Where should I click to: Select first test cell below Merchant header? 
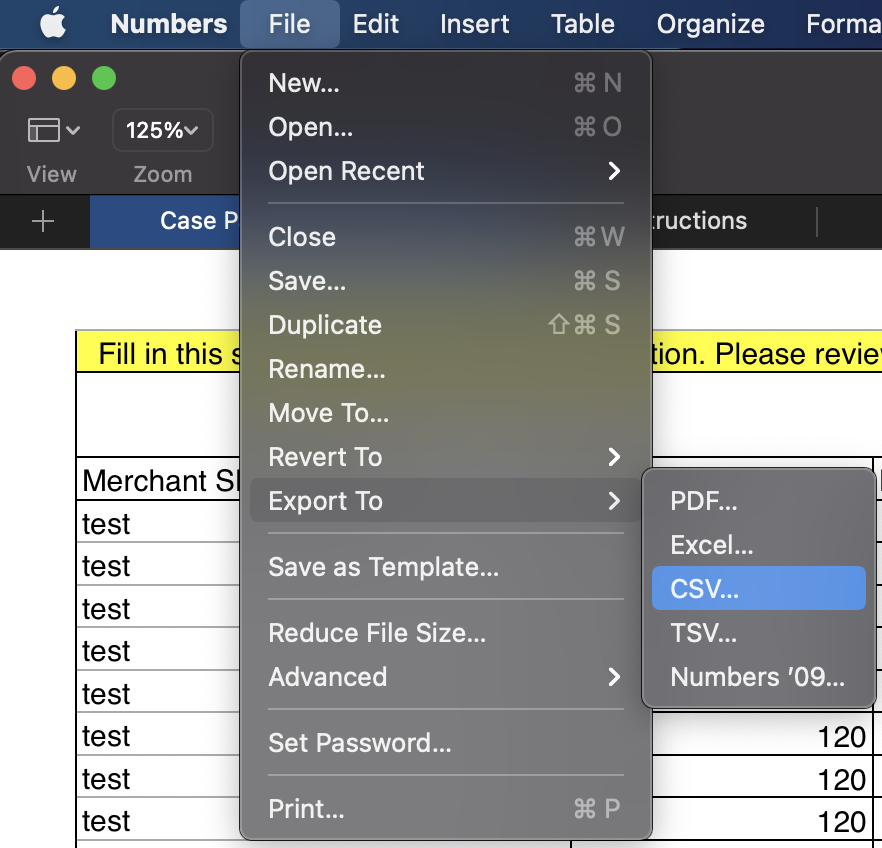(x=159, y=522)
